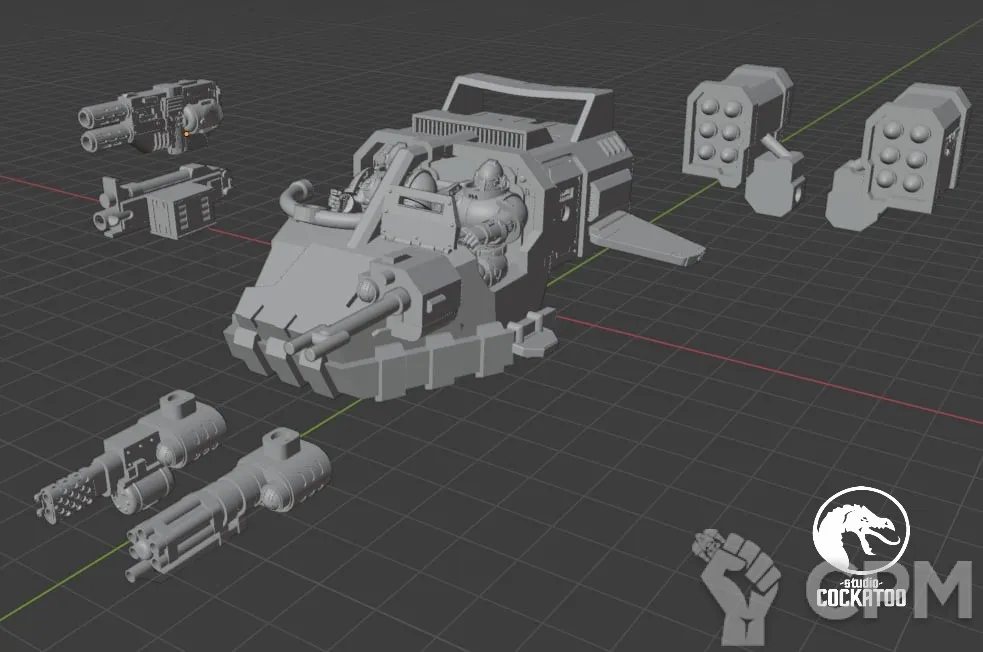Click the orange origin dot on the twin-barrel weapon
The height and width of the screenshot is (652, 983).
186,131
